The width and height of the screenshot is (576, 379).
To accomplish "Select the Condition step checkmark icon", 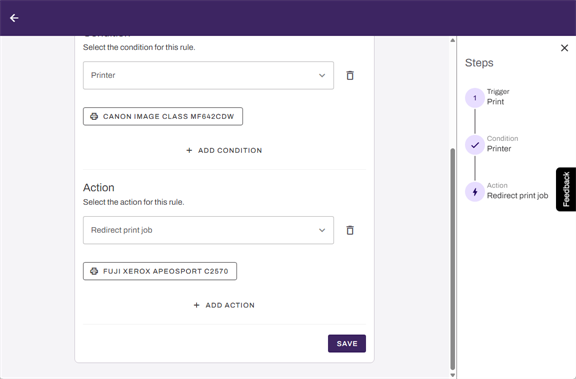I will pos(475,145).
